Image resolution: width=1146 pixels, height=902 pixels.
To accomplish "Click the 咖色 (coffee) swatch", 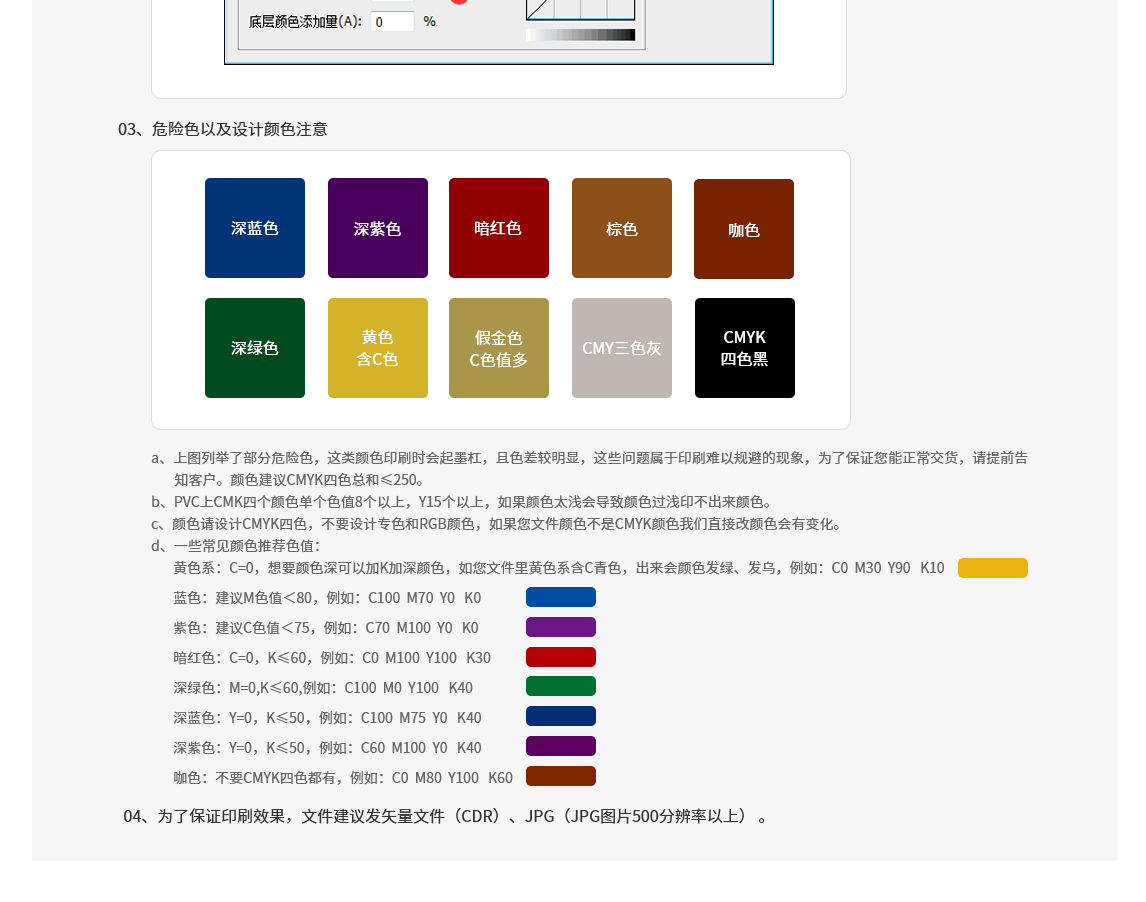I will click(744, 228).
